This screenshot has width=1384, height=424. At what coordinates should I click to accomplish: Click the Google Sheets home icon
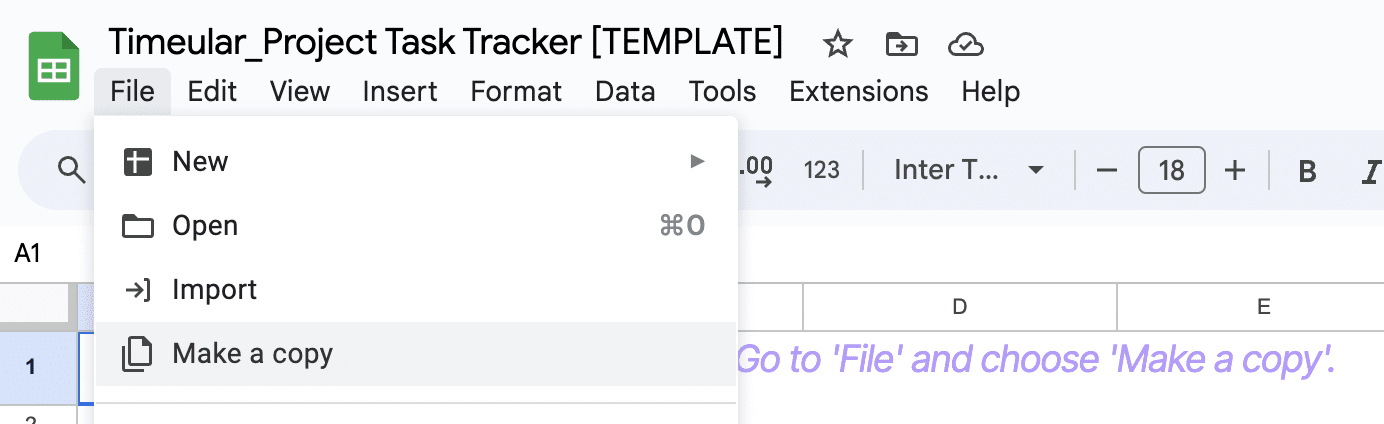point(54,66)
